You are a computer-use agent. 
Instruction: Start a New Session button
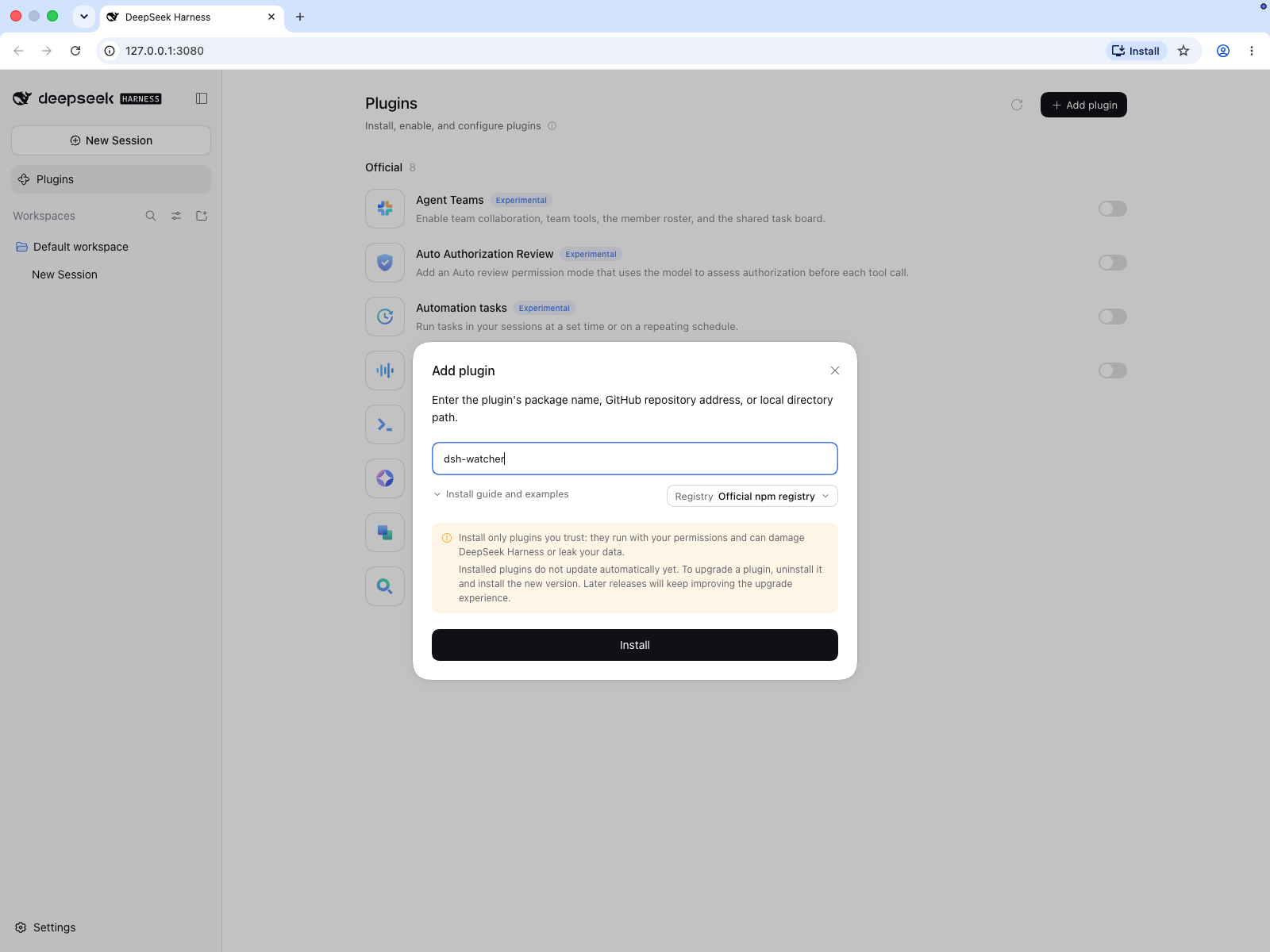pos(111,140)
